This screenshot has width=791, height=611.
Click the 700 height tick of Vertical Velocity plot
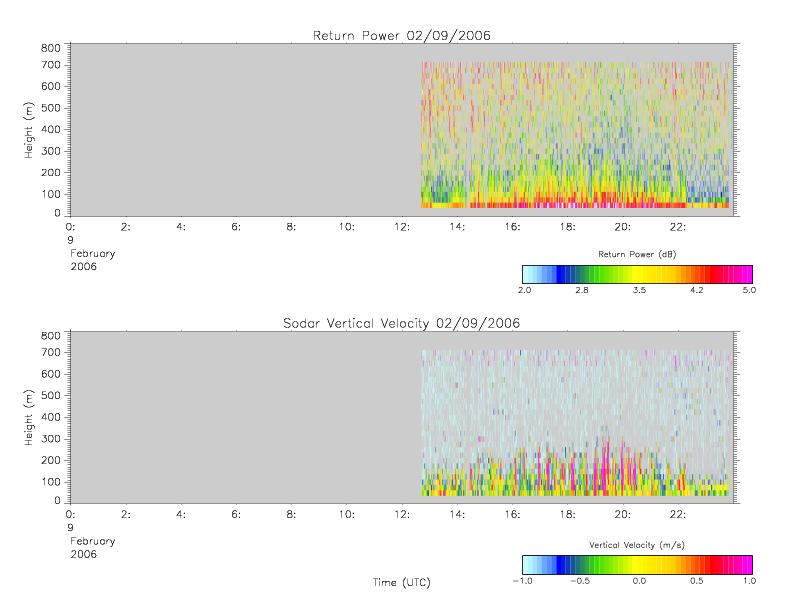point(50,352)
